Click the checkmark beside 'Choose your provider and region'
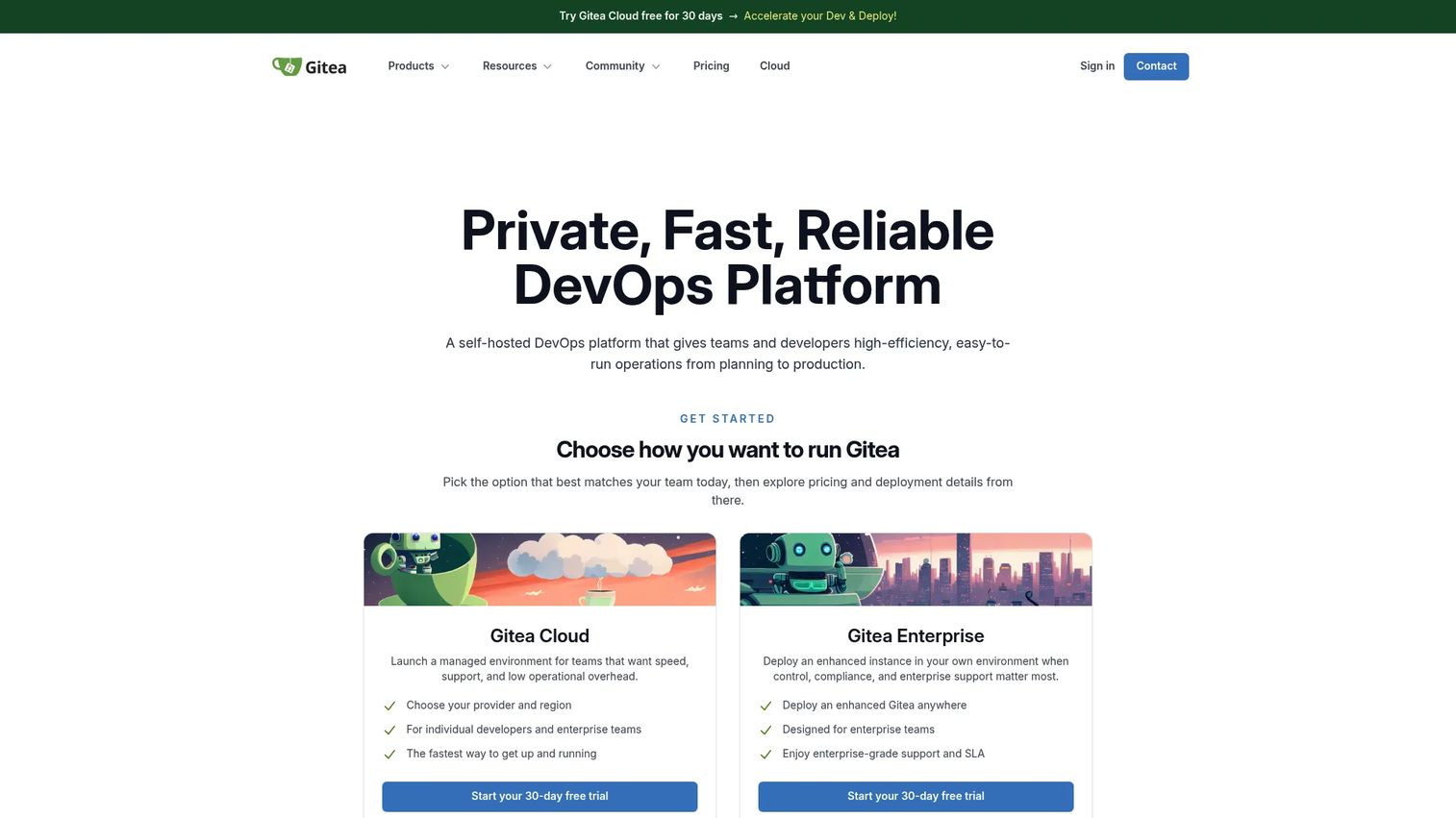This screenshot has width=1456, height=818. (x=389, y=706)
